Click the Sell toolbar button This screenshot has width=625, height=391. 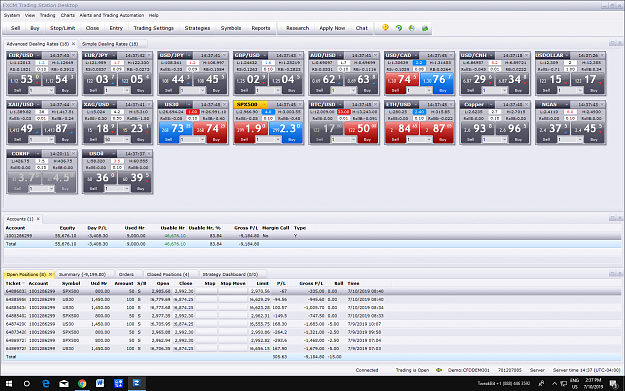point(16,28)
